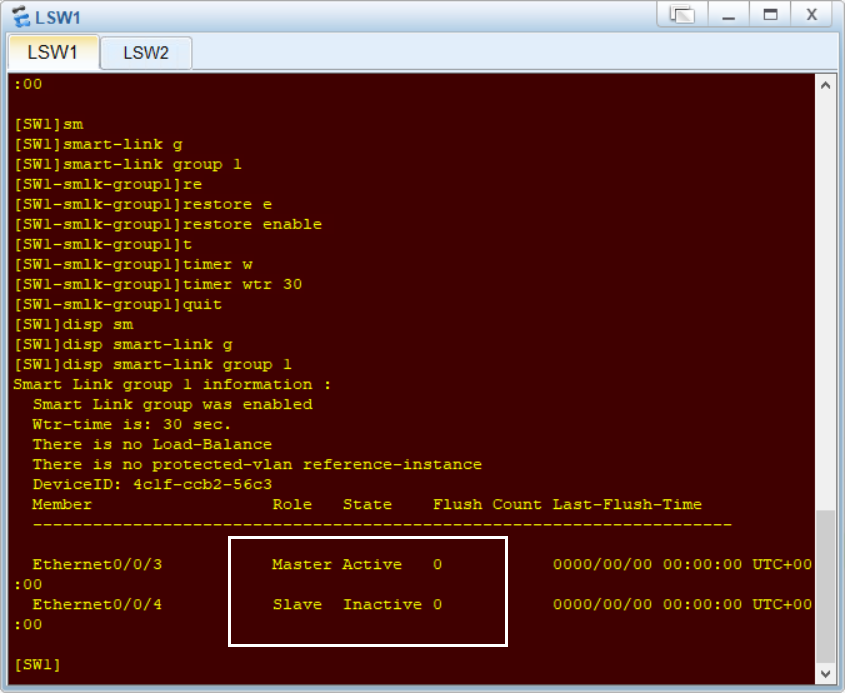Screen dimensions: 845x693
Task: Click 'Wtr-time is: 30 sec.' line
Action: [x=131, y=424]
